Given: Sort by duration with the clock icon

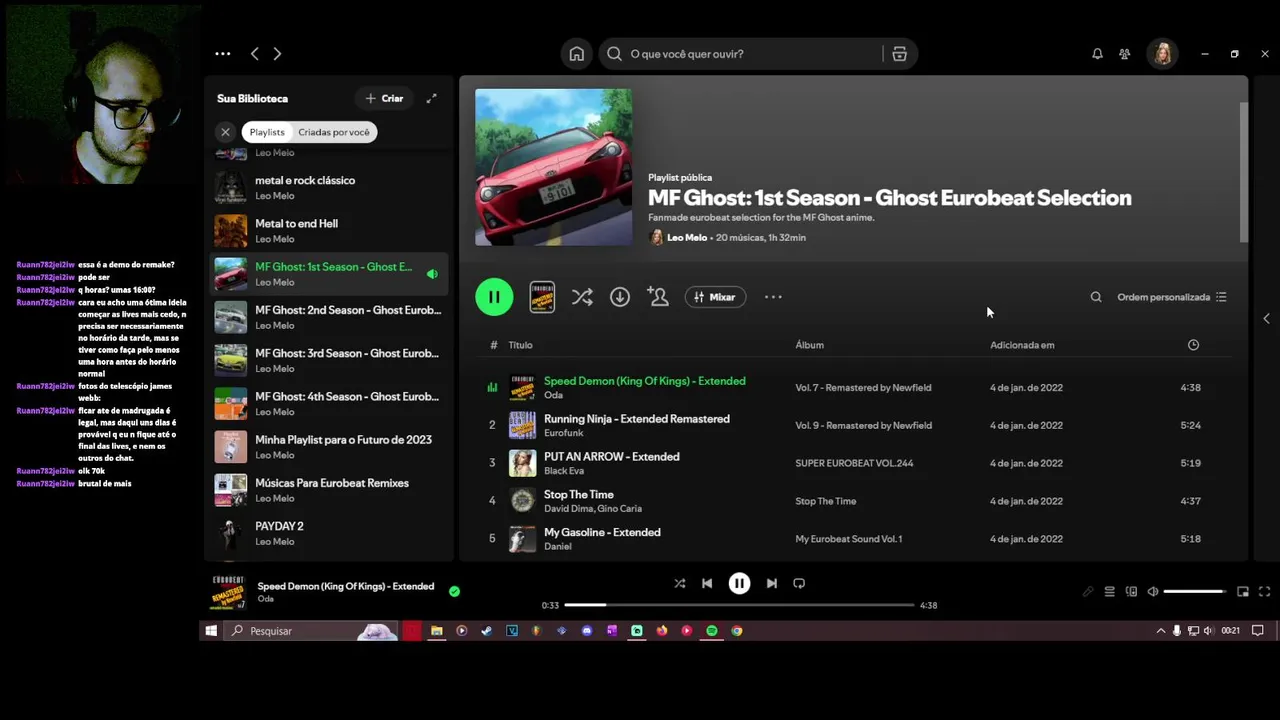Looking at the screenshot, I should pyautogui.click(x=1193, y=345).
